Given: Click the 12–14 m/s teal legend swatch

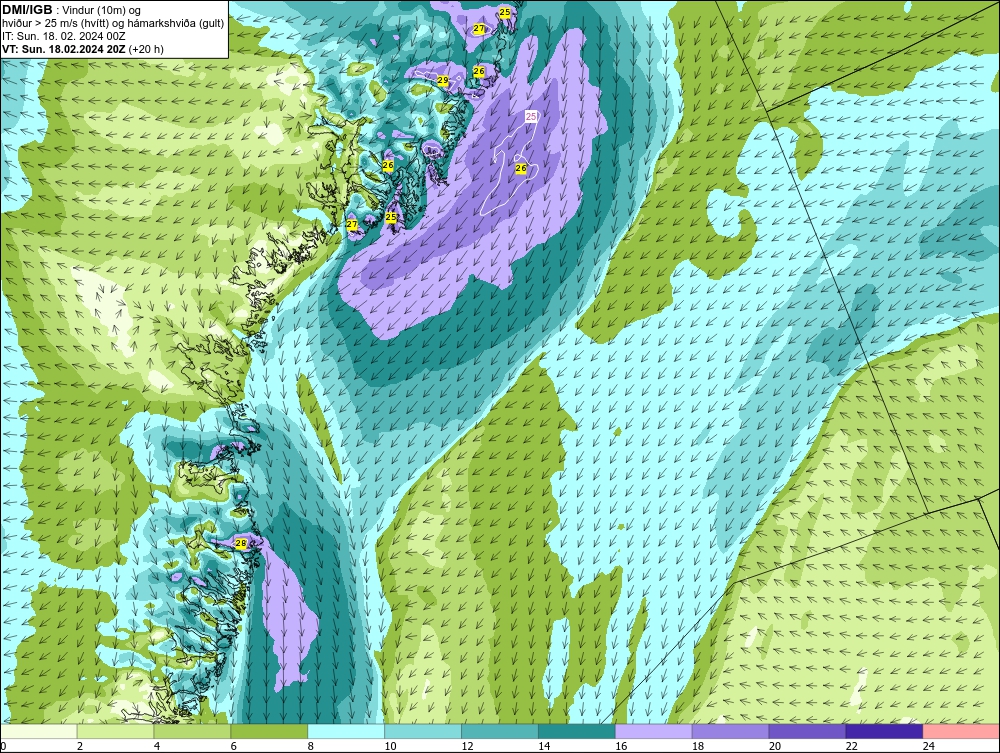Looking at the screenshot, I should pyautogui.click(x=499, y=731).
